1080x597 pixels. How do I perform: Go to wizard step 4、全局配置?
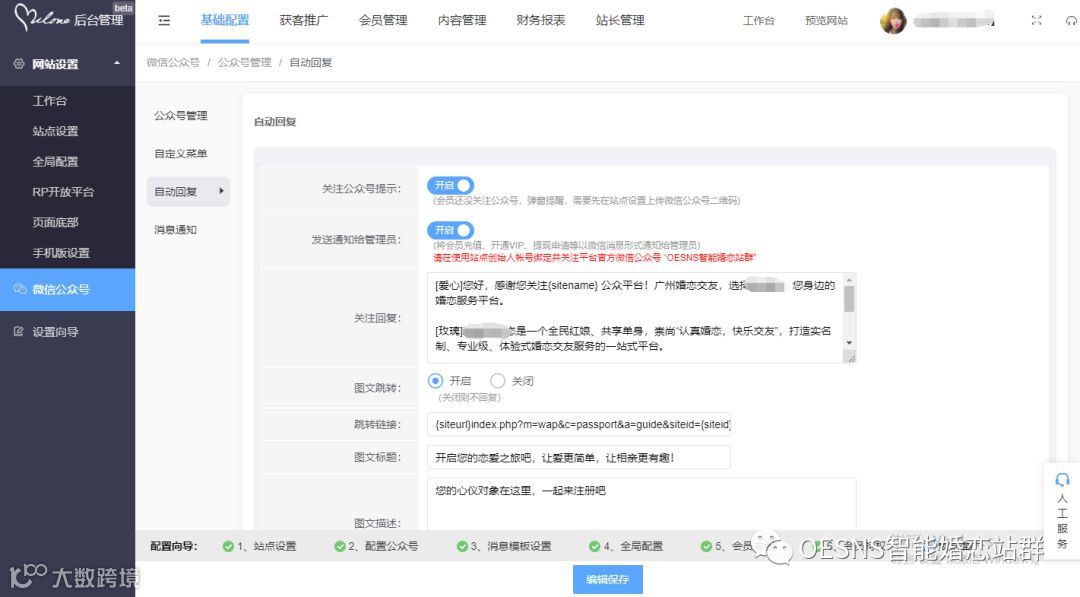633,546
